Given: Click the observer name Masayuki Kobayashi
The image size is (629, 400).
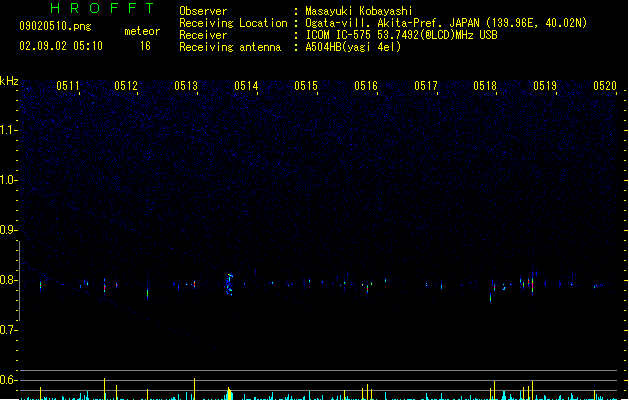Looking at the screenshot, I should pos(359,11).
